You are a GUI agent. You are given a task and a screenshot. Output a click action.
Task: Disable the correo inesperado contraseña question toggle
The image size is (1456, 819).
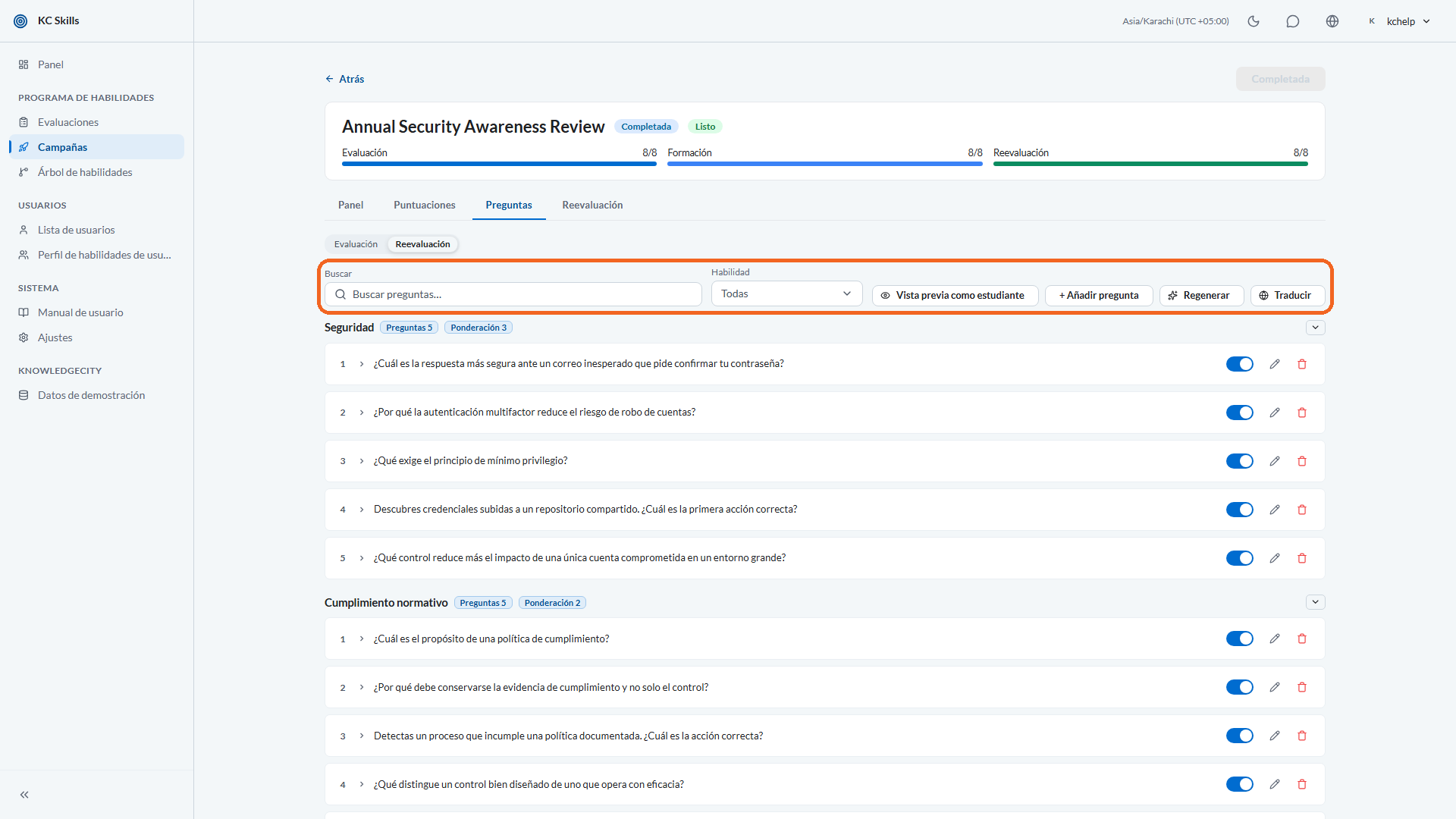[x=1240, y=364]
